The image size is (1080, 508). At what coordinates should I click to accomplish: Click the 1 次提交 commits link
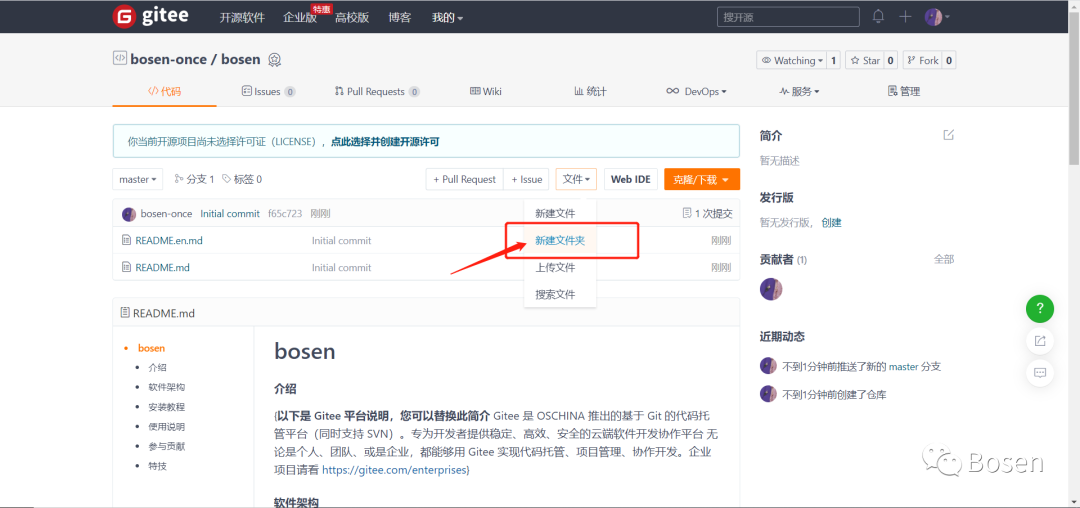coord(707,213)
